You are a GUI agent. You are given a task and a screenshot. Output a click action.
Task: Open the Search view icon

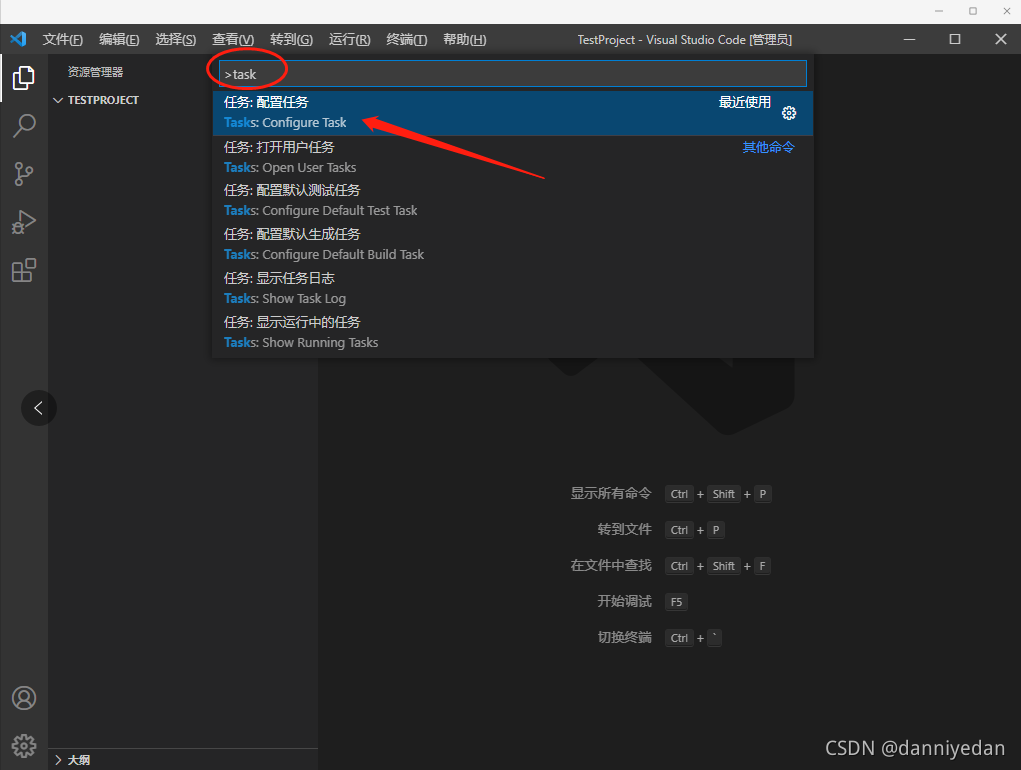(23, 126)
